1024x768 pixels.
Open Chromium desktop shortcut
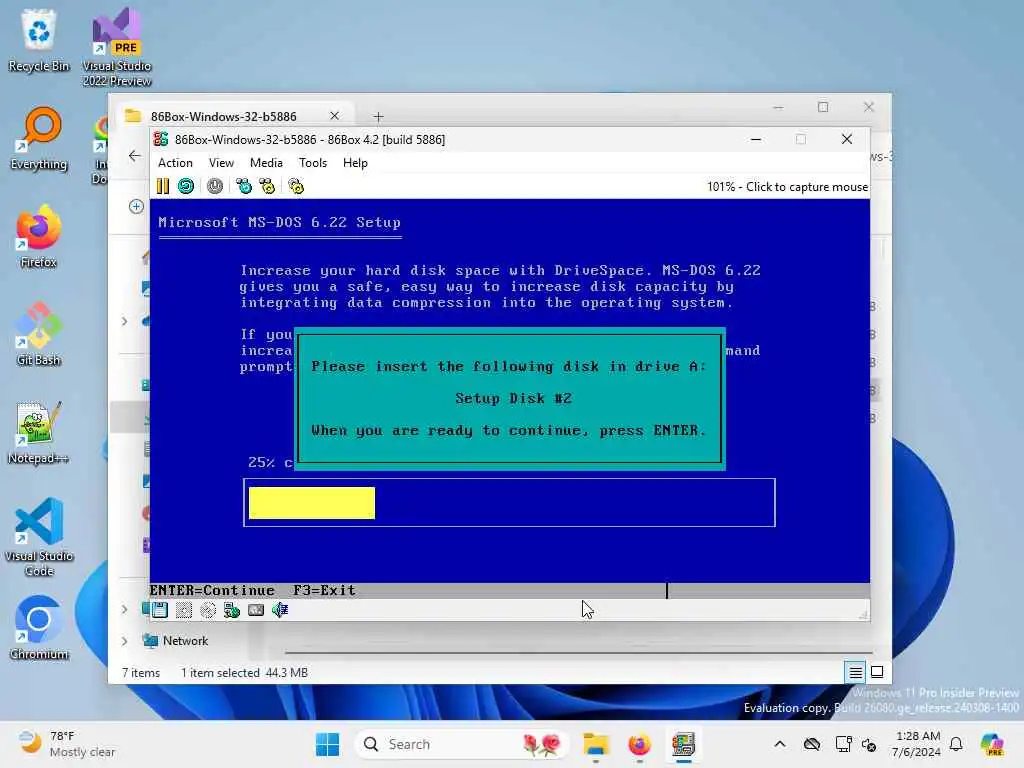[x=39, y=628]
